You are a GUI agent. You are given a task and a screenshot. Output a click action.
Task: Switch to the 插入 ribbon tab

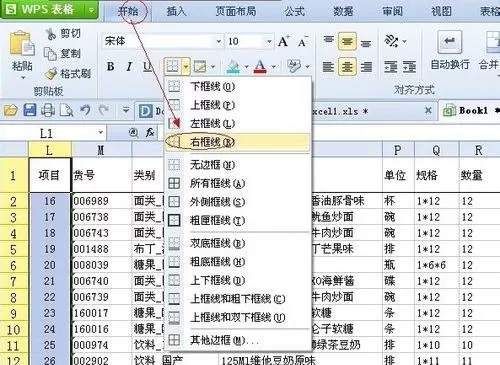click(x=176, y=11)
